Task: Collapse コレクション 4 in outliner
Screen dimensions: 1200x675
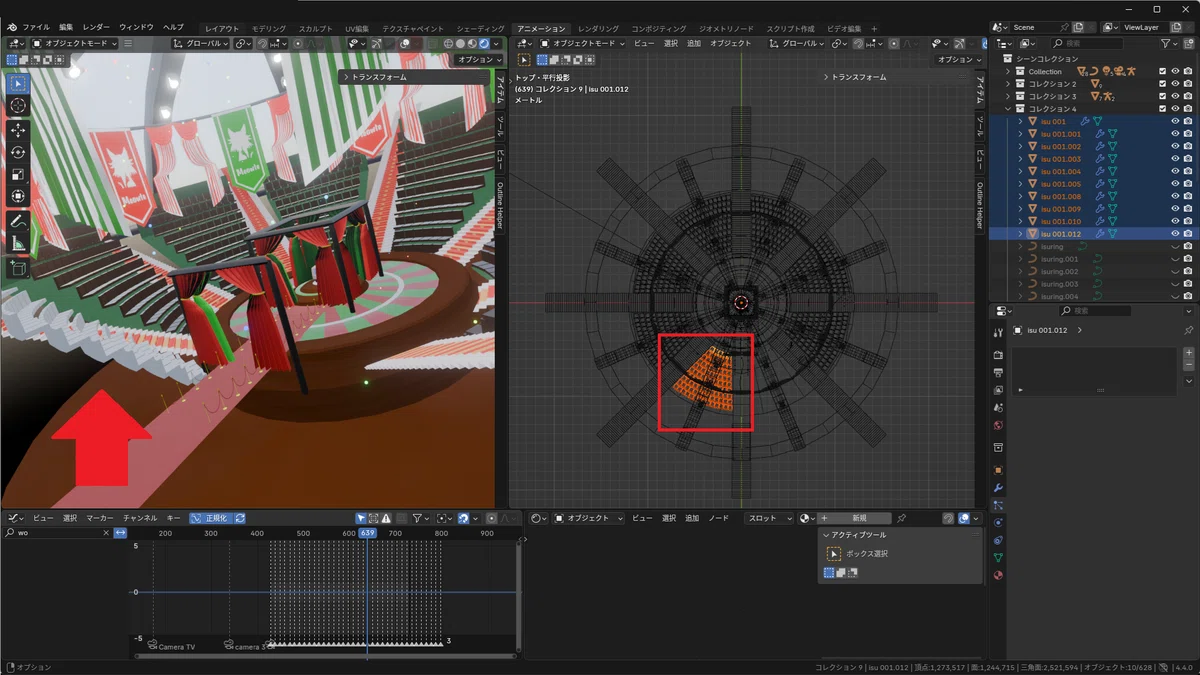Action: (1008, 109)
